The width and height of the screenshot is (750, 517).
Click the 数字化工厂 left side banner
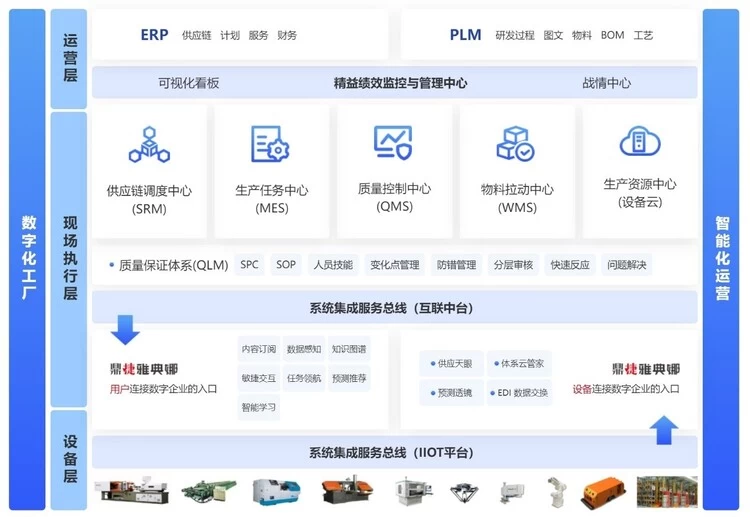point(28,258)
